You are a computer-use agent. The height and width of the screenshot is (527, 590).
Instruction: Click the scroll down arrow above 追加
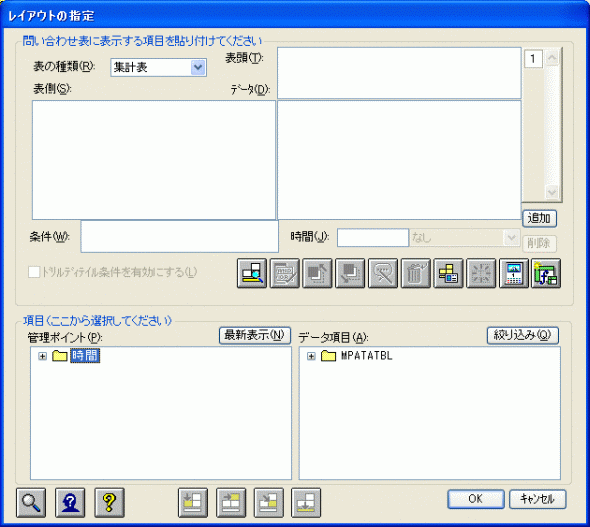(552, 192)
